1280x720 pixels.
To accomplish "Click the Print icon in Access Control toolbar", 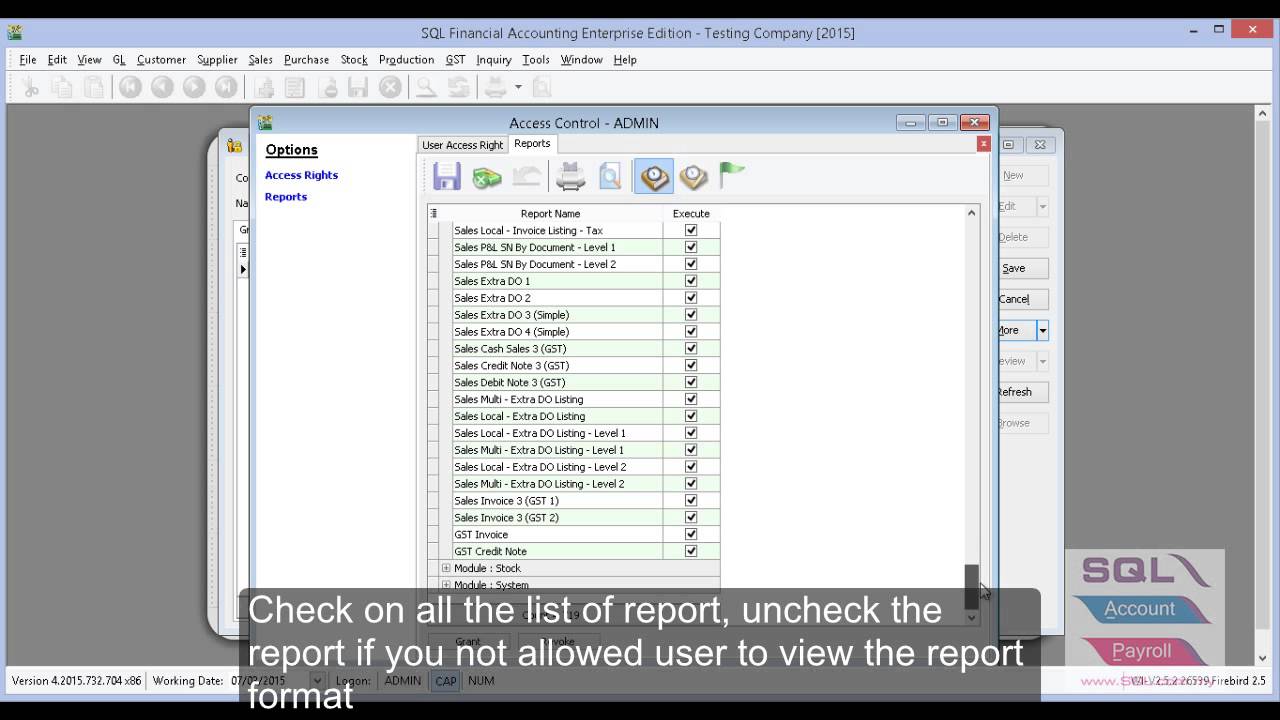I will (x=570, y=177).
